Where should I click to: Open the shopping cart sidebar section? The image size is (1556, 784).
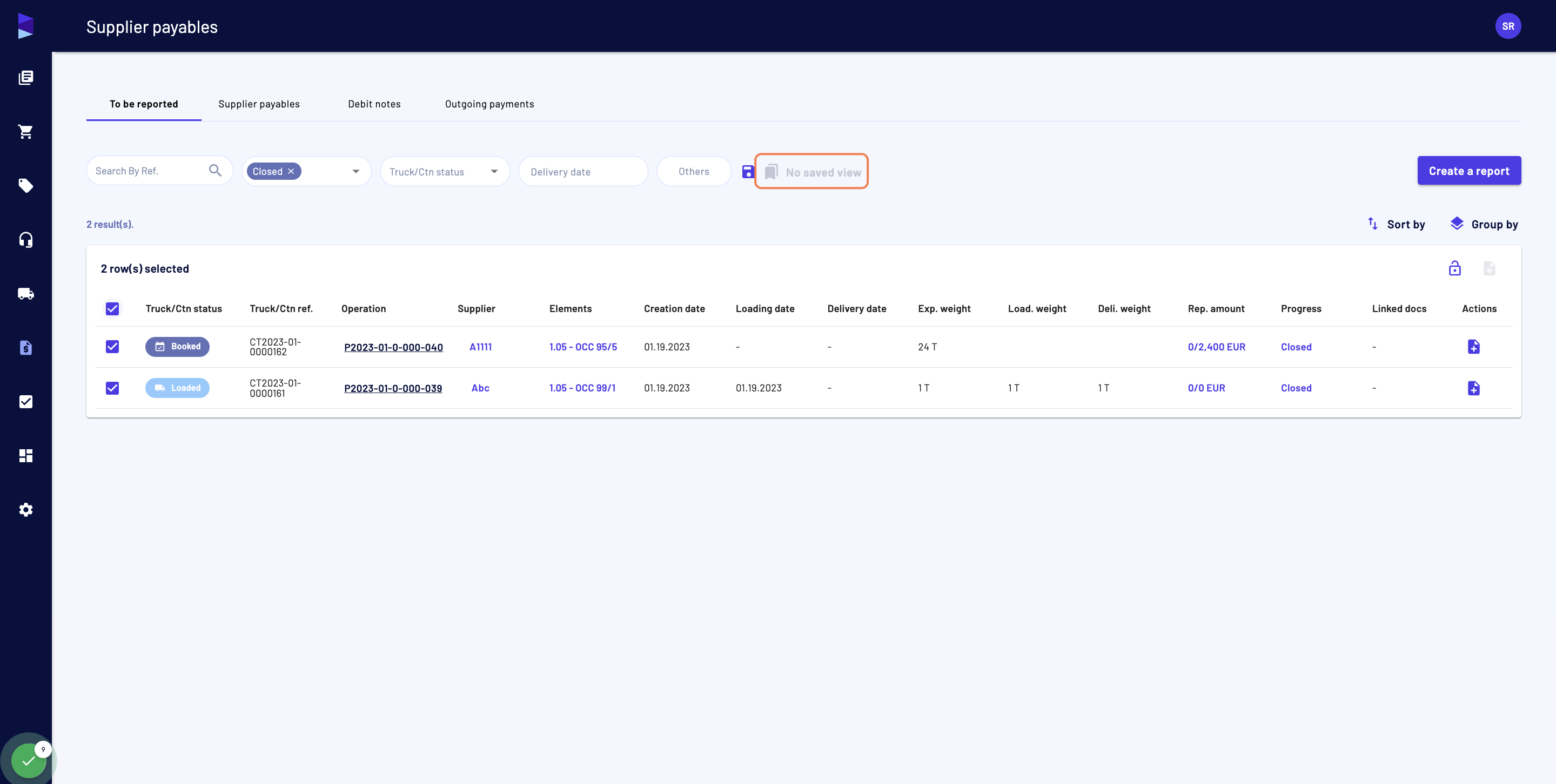pos(25,132)
